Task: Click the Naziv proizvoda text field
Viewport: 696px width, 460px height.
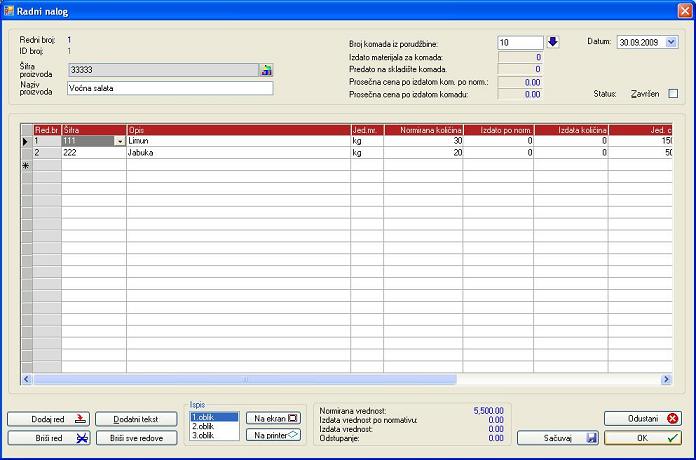Action: click(169, 88)
